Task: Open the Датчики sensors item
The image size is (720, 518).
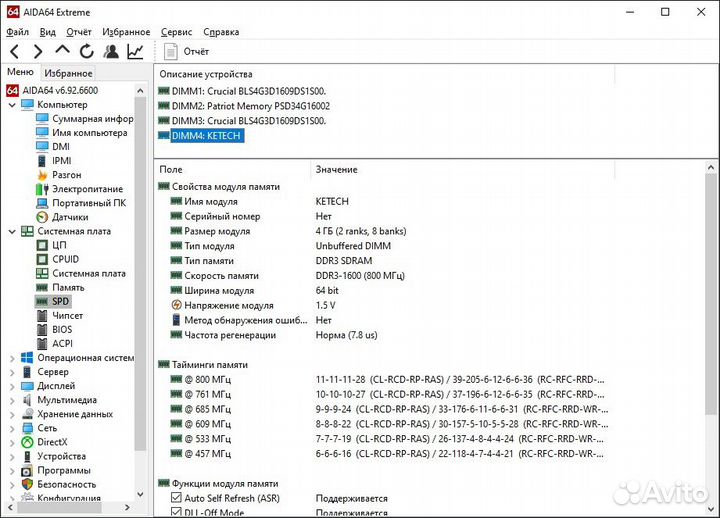Action: tap(62, 217)
